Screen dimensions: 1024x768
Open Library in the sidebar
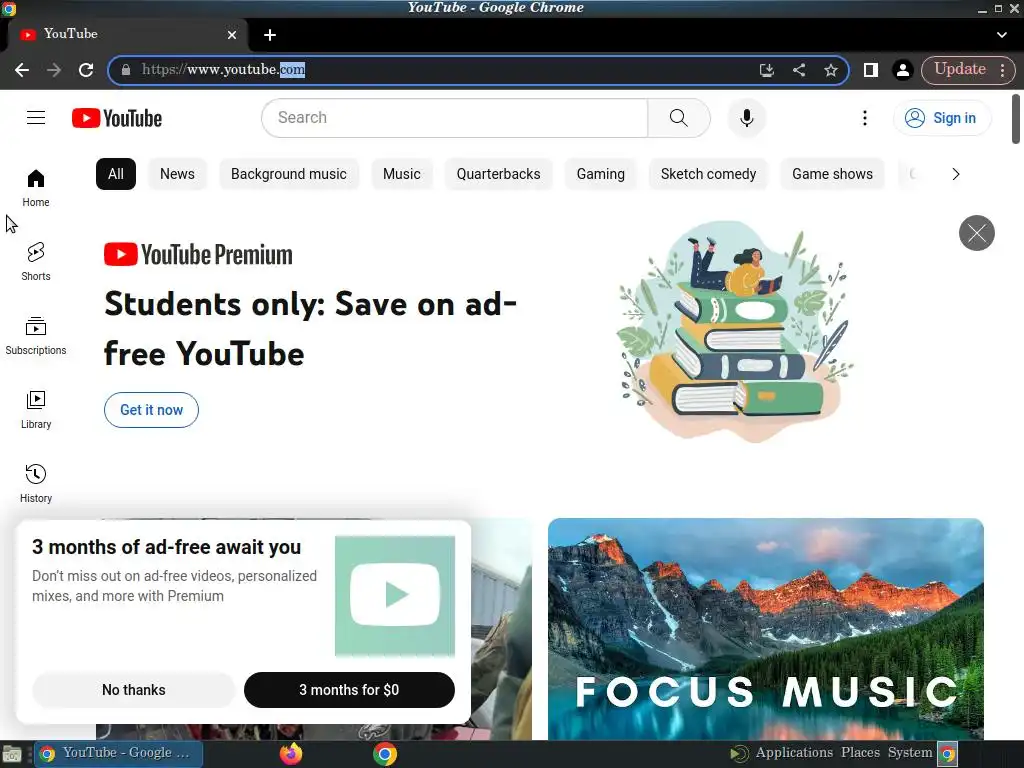click(x=36, y=409)
